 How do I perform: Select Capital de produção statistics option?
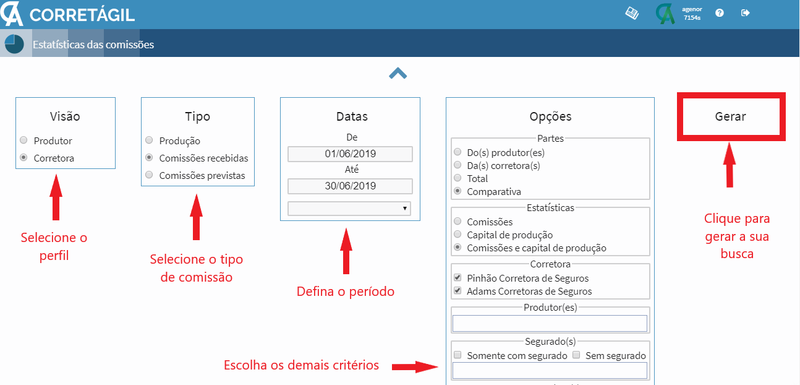click(458, 235)
